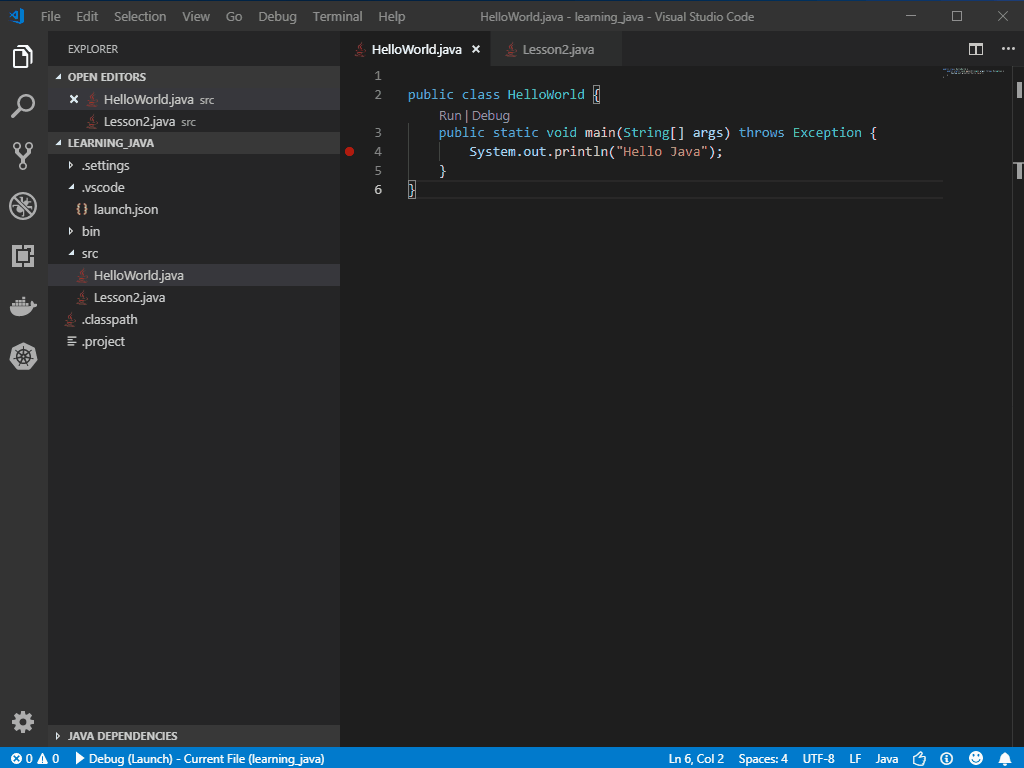1024x768 pixels.
Task: Open the Terminal menu
Action: pyautogui.click(x=337, y=16)
